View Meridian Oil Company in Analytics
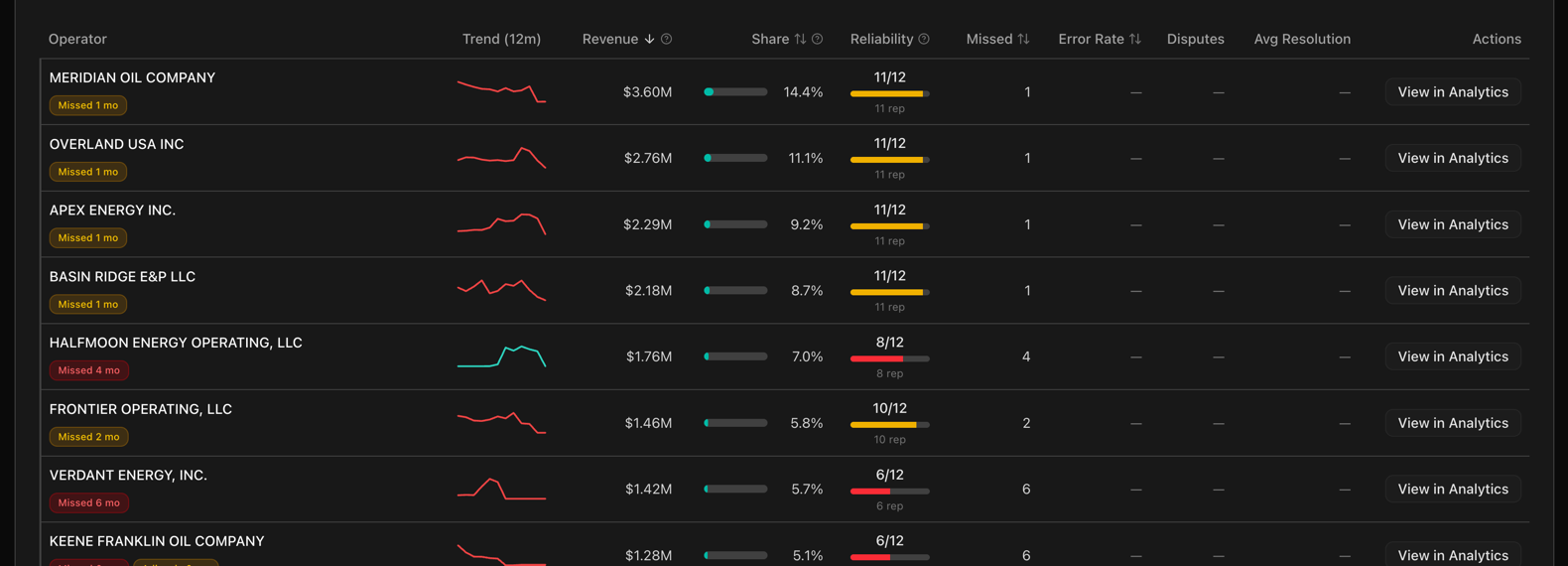 [x=1453, y=91]
